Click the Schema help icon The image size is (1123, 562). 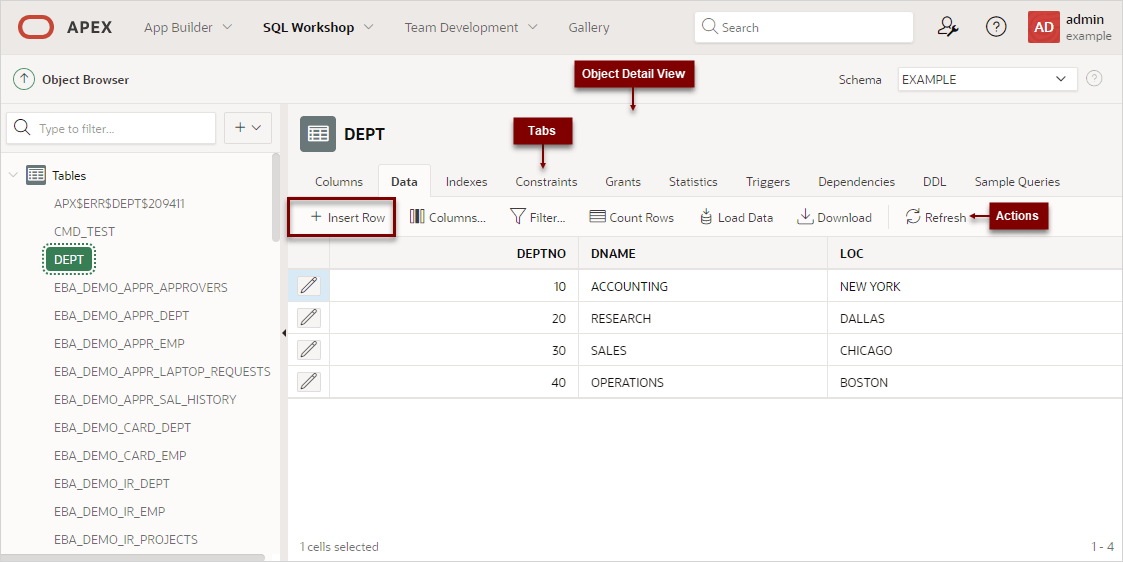pos(1094,79)
